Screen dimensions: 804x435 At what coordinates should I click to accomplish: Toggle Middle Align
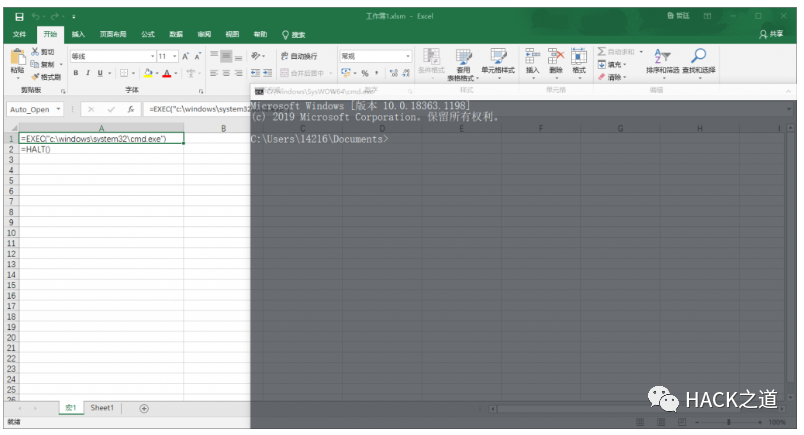[x=226, y=55]
